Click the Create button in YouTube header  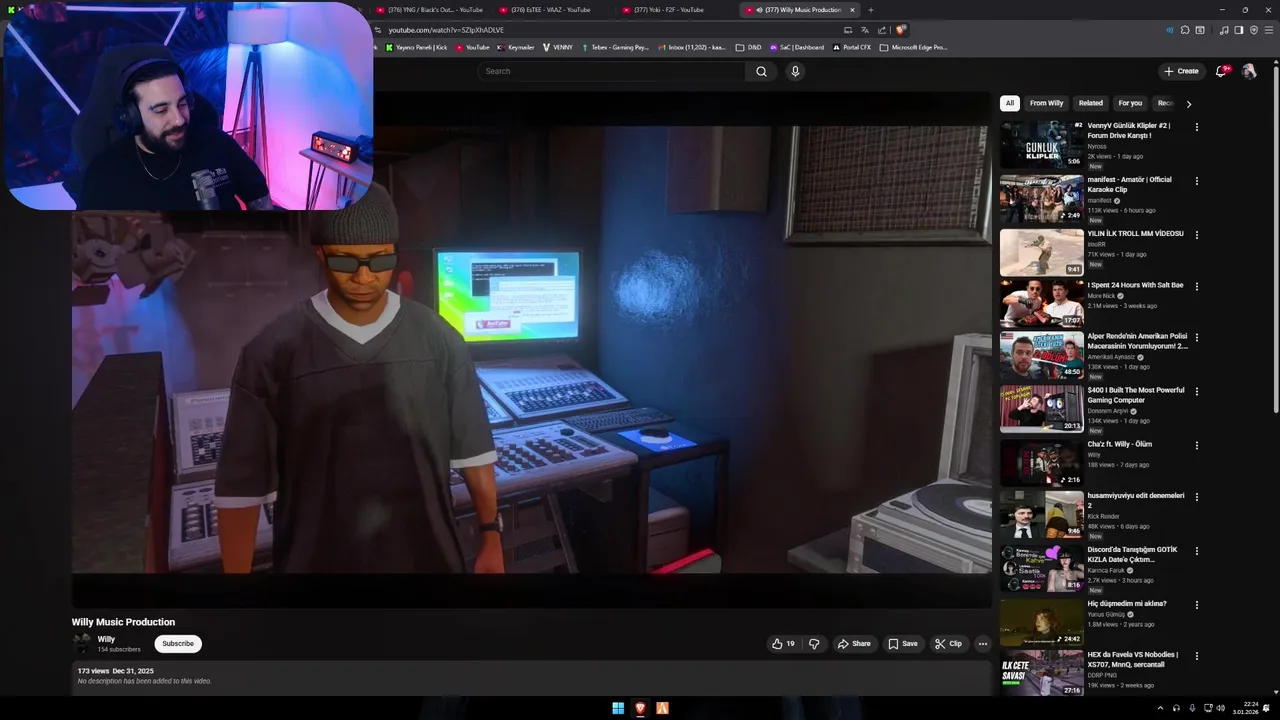(x=1181, y=71)
